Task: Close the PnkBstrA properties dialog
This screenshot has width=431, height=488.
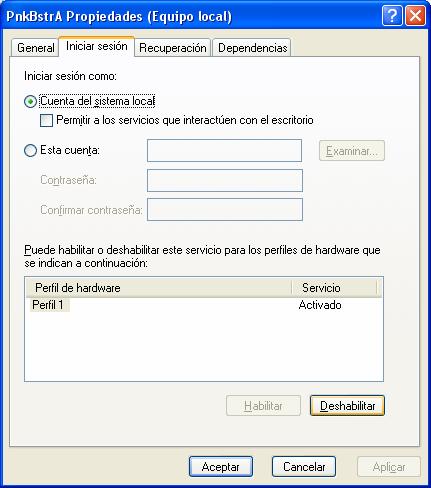Action: [x=415, y=15]
